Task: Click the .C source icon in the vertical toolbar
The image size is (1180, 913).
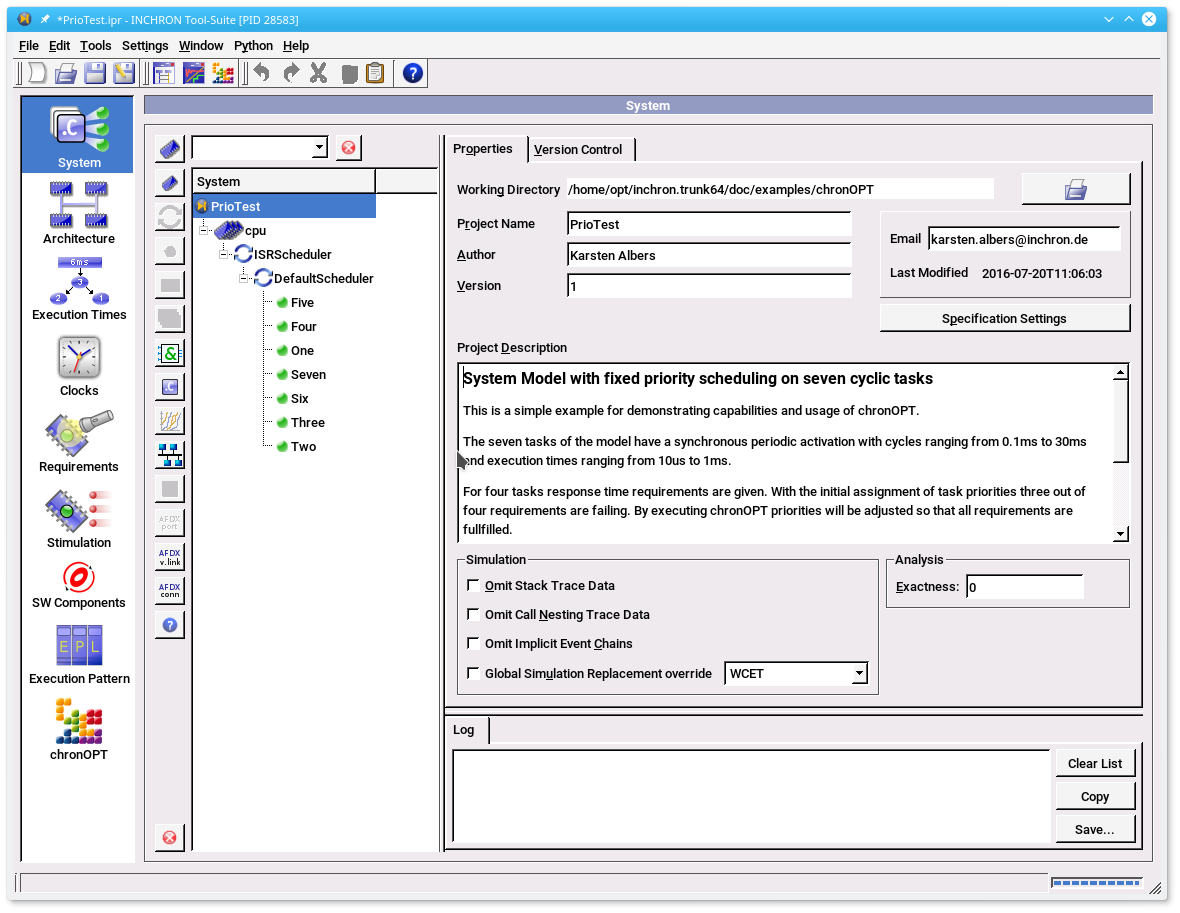Action: (x=170, y=387)
